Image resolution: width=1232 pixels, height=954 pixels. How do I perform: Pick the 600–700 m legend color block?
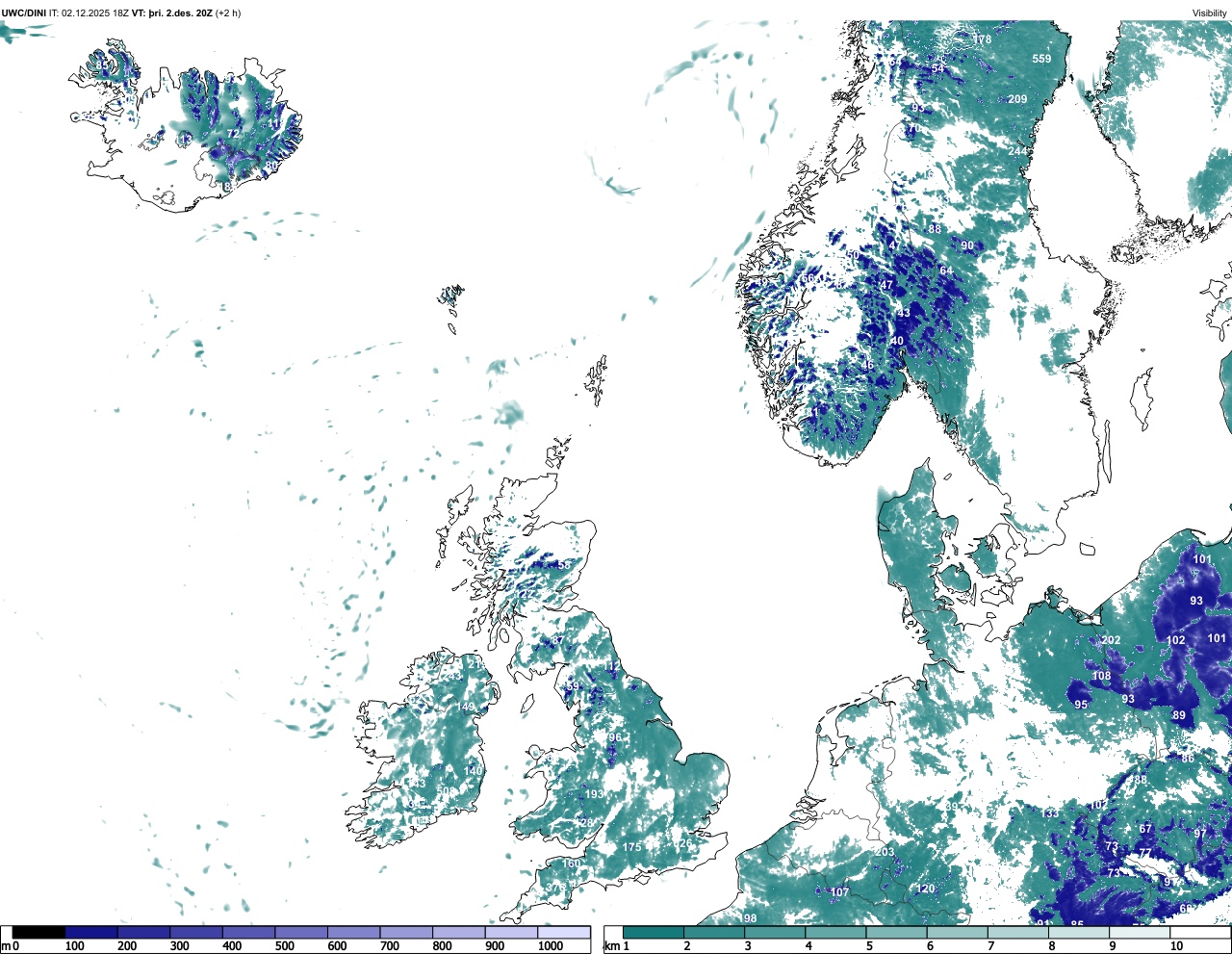[x=353, y=933]
